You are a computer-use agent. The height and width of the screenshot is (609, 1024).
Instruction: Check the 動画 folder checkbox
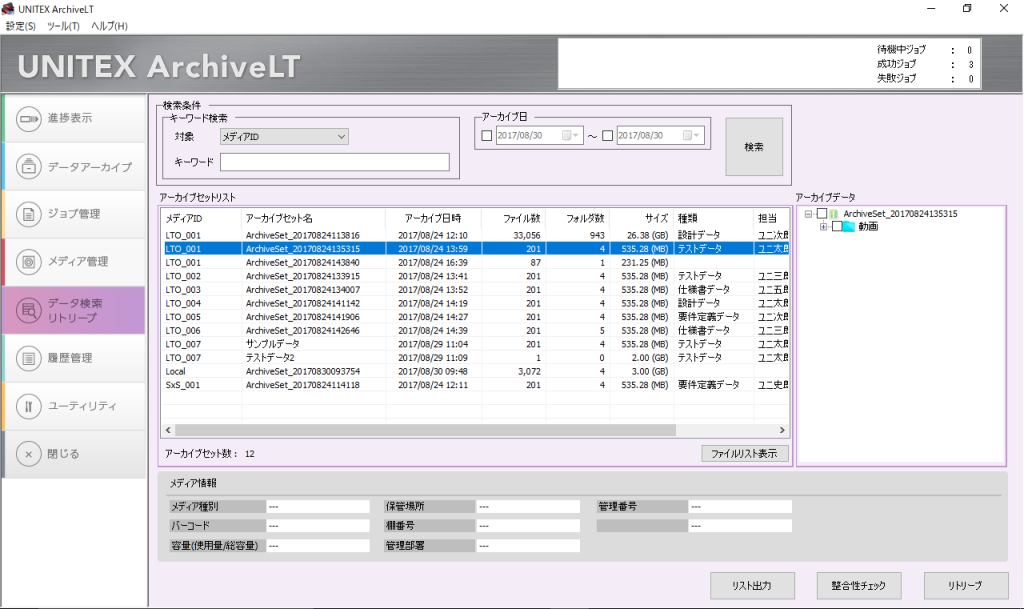click(837, 226)
